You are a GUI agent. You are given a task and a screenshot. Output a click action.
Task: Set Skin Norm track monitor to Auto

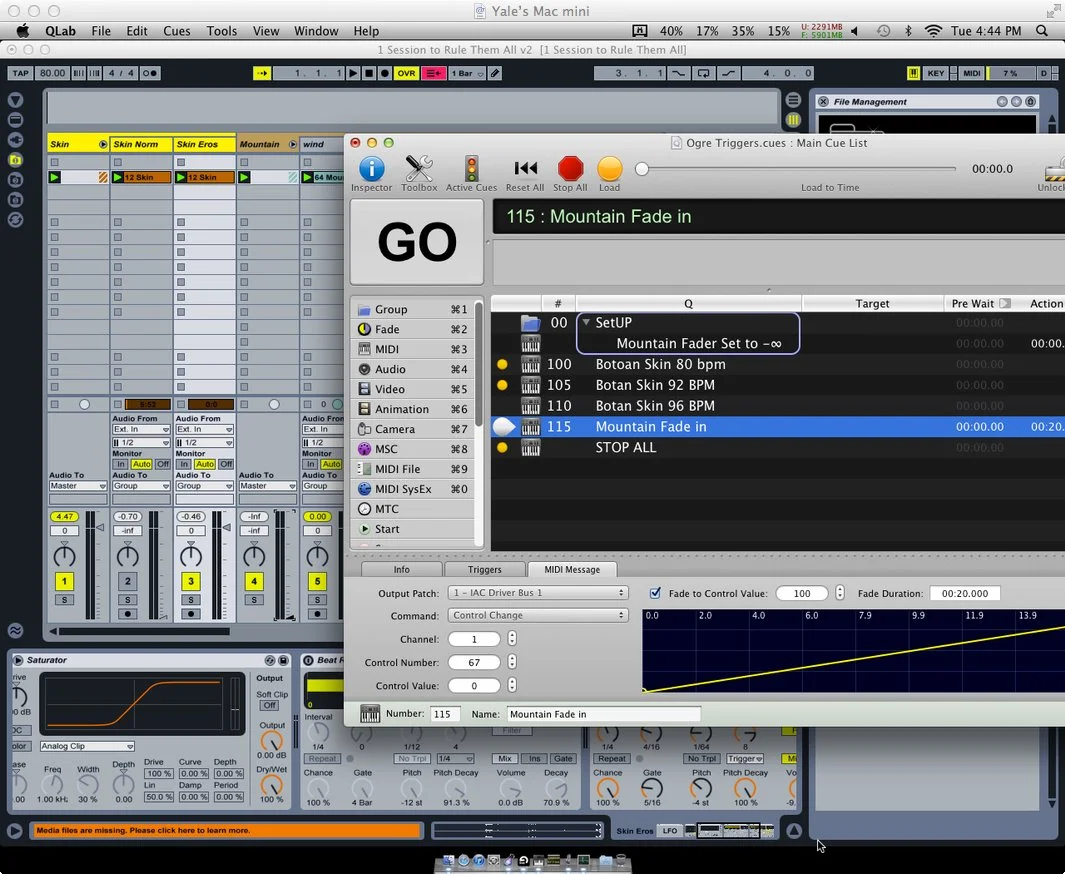click(x=141, y=465)
